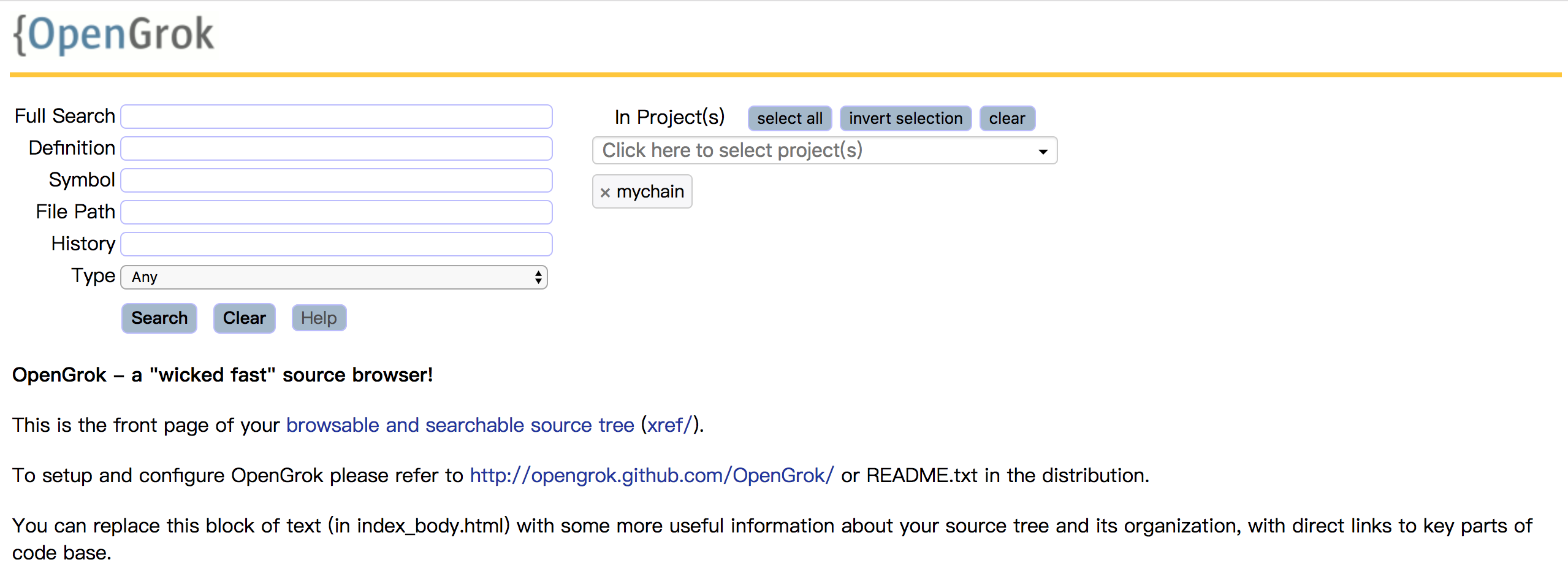Click the In Project(s) label
The image size is (1568, 584).
[x=669, y=117]
